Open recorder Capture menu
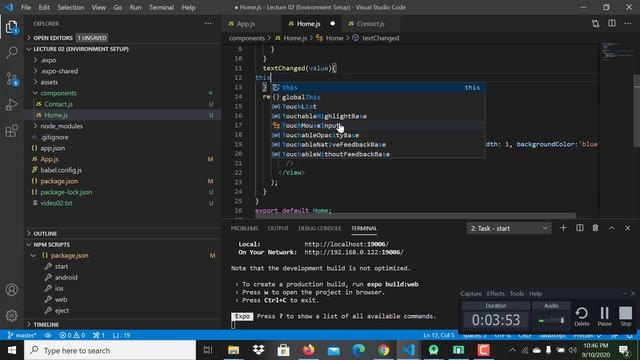The height and width of the screenshot is (360, 640). tap(471, 293)
